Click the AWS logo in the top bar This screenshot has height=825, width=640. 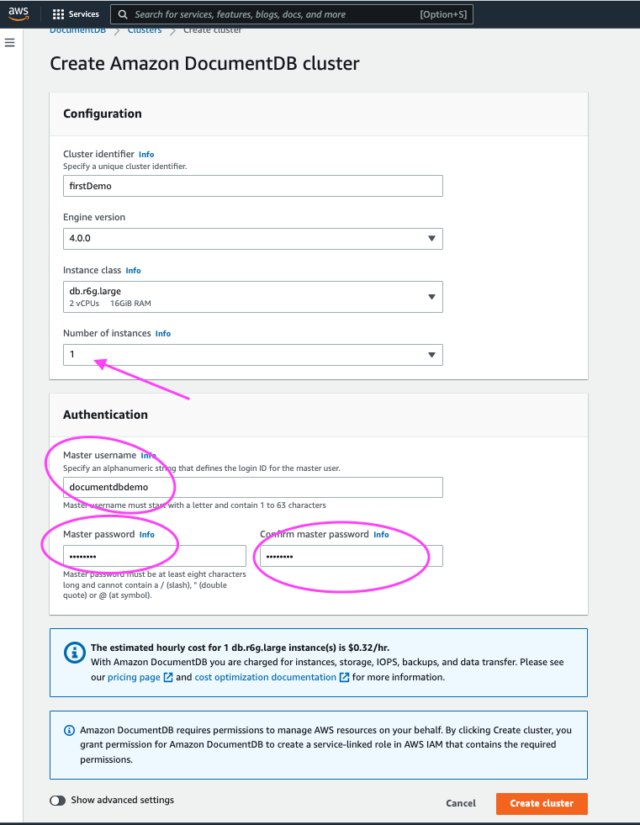[x=17, y=13]
